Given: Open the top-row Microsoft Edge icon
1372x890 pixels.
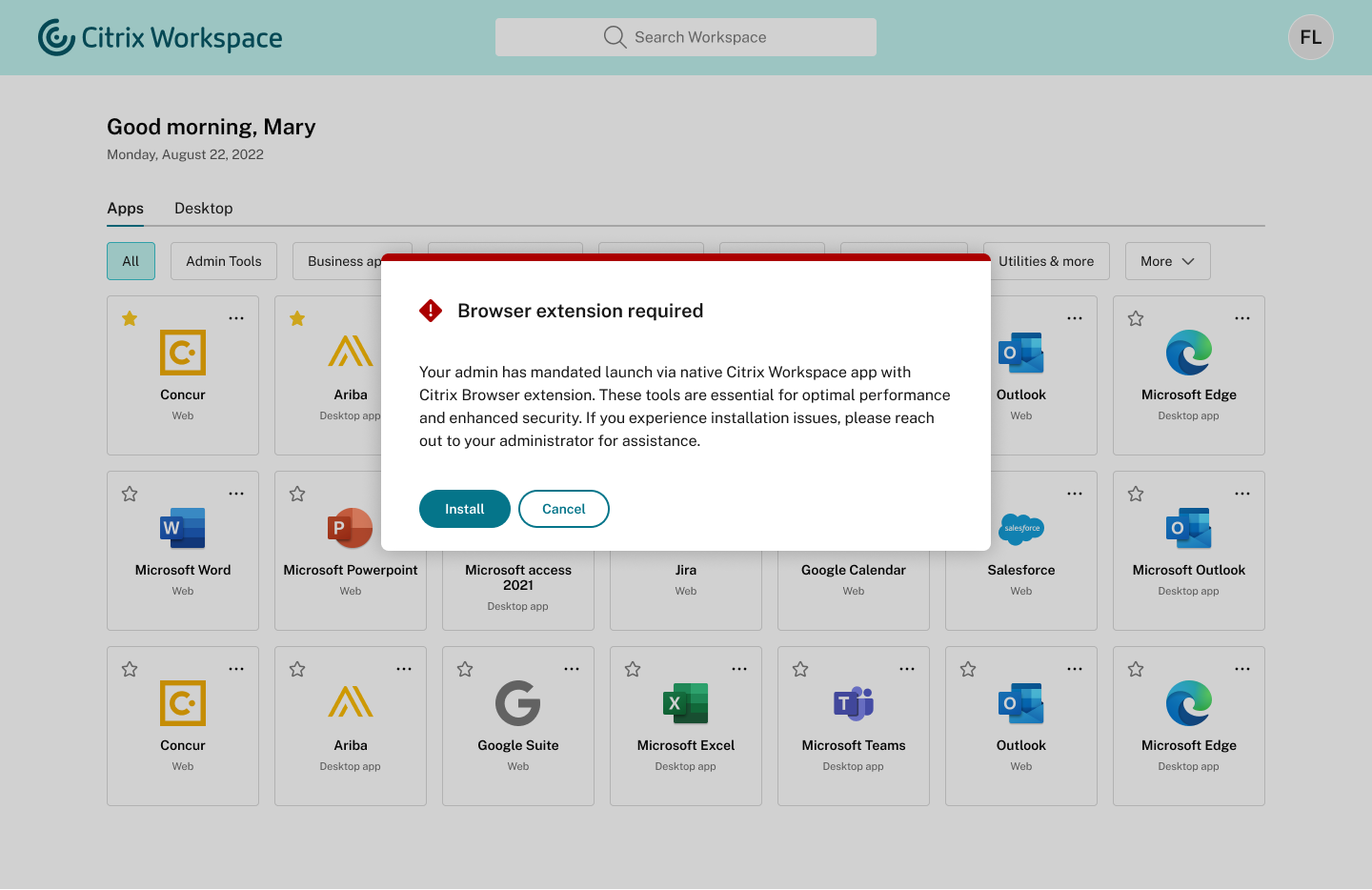Looking at the screenshot, I should [1189, 353].
